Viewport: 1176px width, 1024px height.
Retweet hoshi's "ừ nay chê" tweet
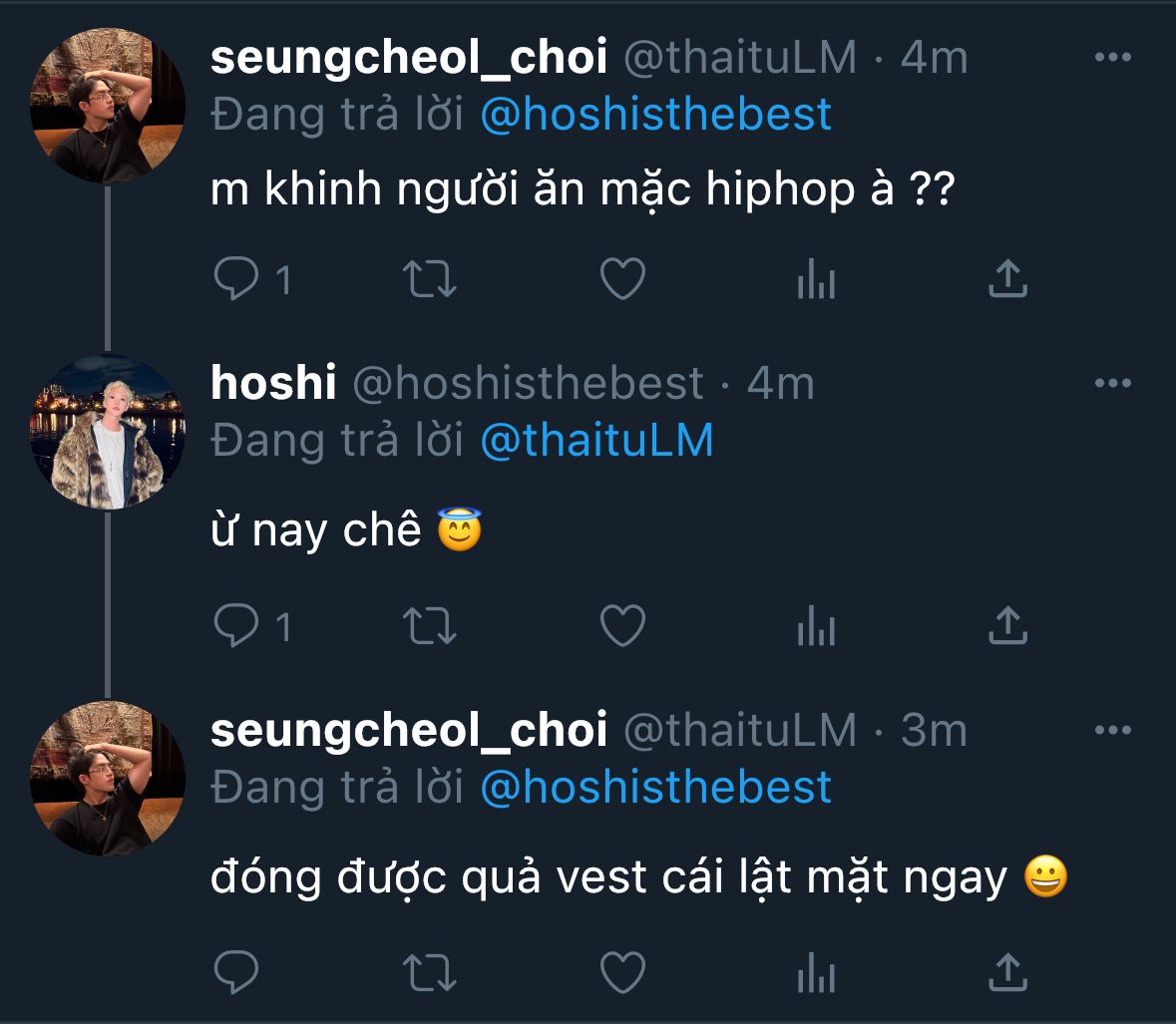(430, 626)
